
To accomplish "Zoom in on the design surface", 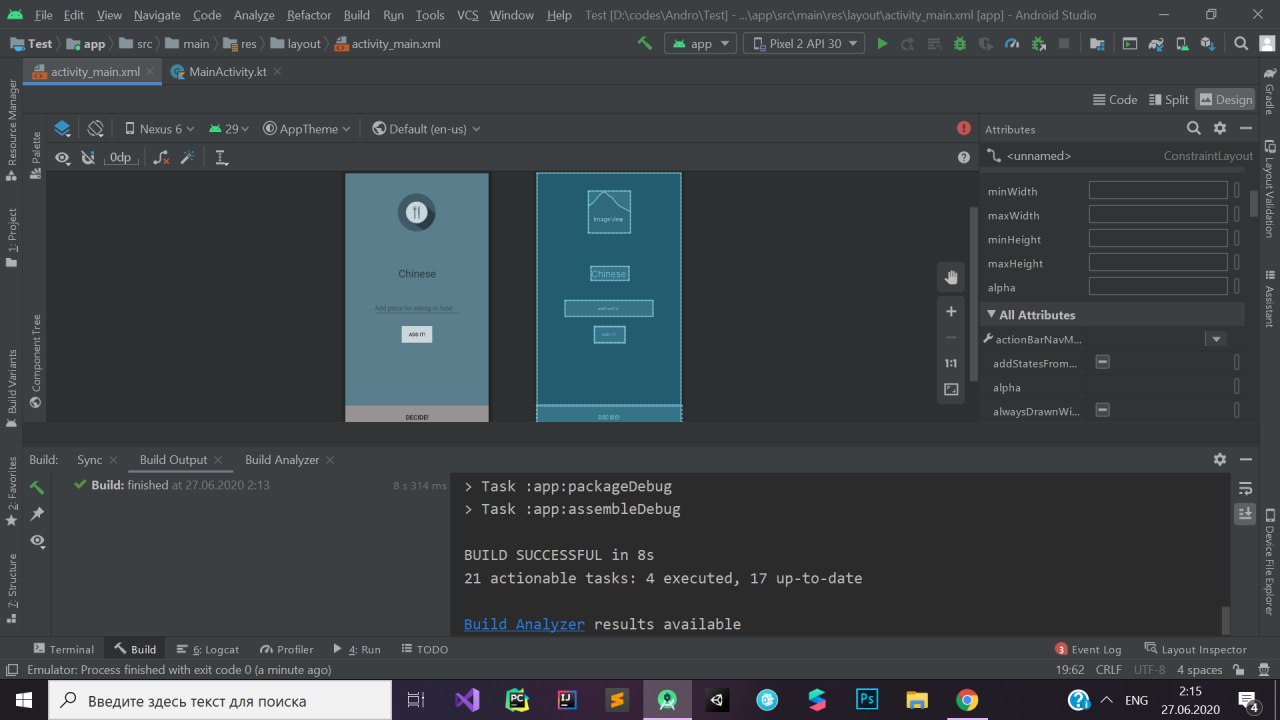I will (951, 312).
